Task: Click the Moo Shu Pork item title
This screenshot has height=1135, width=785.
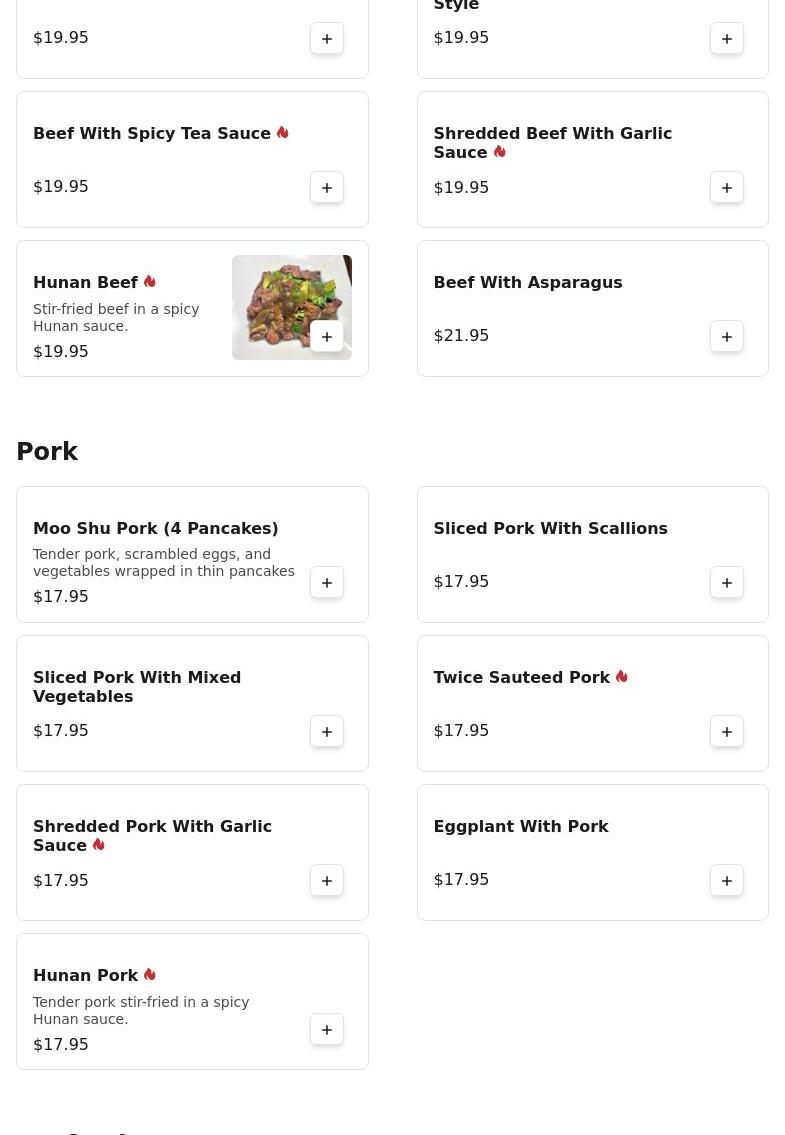Action: [x=155, y=529]
